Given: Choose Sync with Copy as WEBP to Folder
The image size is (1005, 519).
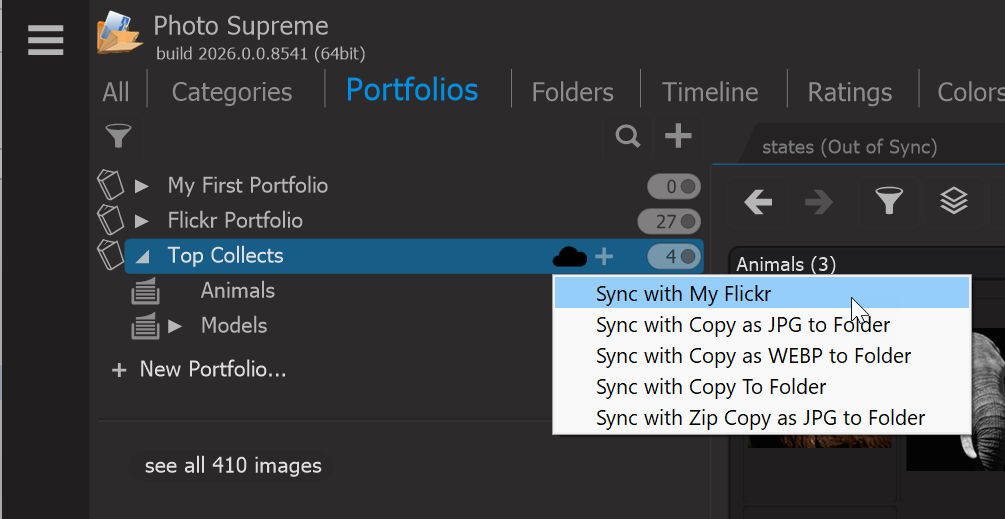Looking at the screenshot, I should click(761, 355).
